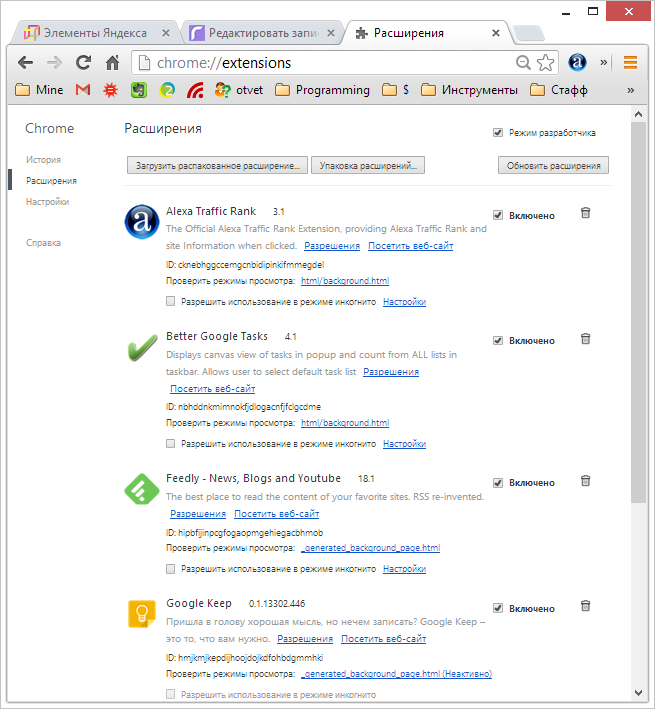This screenshot has height=709, width=655.
Task: Open the green circle '2' bookmark
Action: 167,90
